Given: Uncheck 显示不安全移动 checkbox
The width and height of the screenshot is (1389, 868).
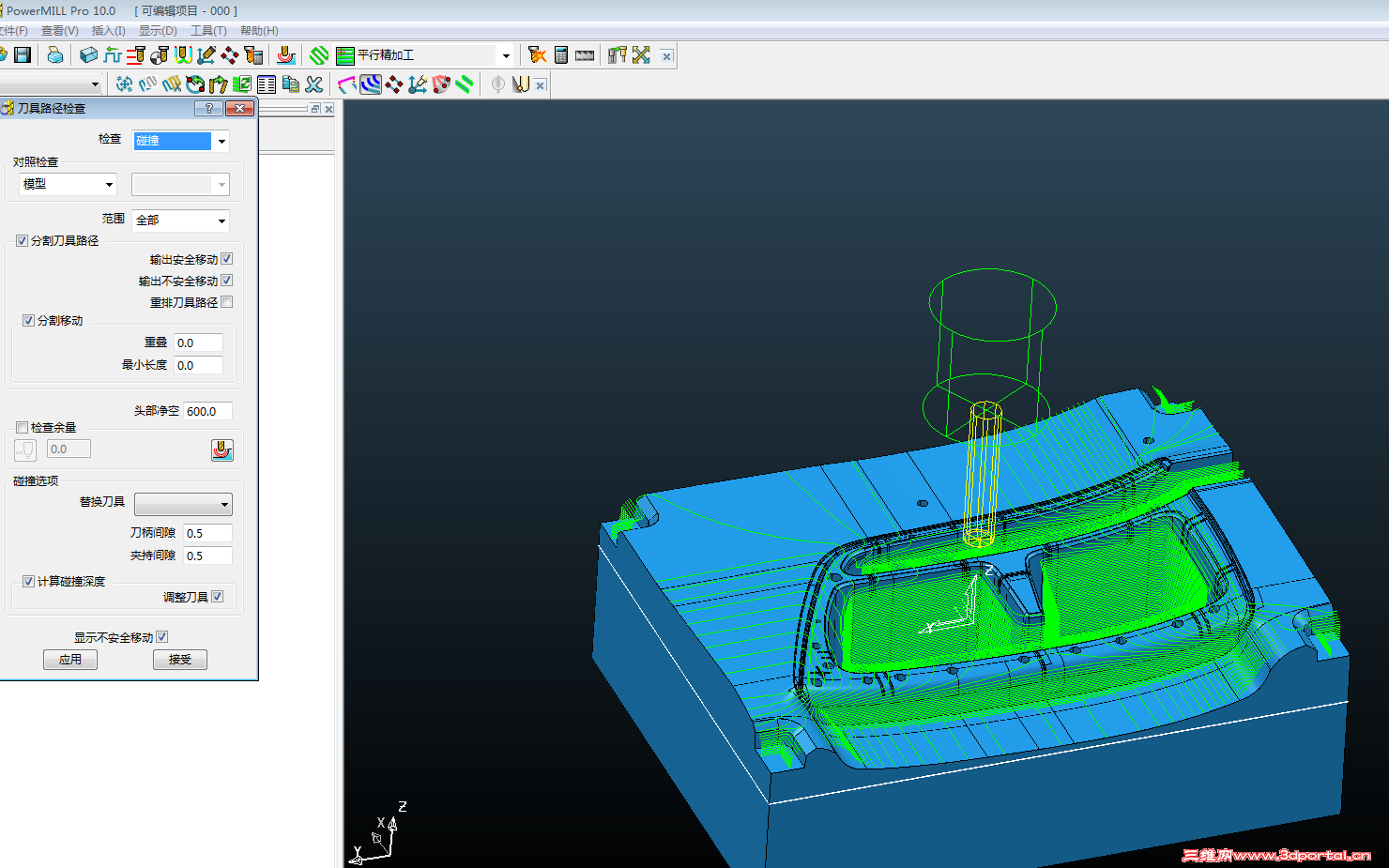Looking at the screenshot, I should click(x=162, y=637).
